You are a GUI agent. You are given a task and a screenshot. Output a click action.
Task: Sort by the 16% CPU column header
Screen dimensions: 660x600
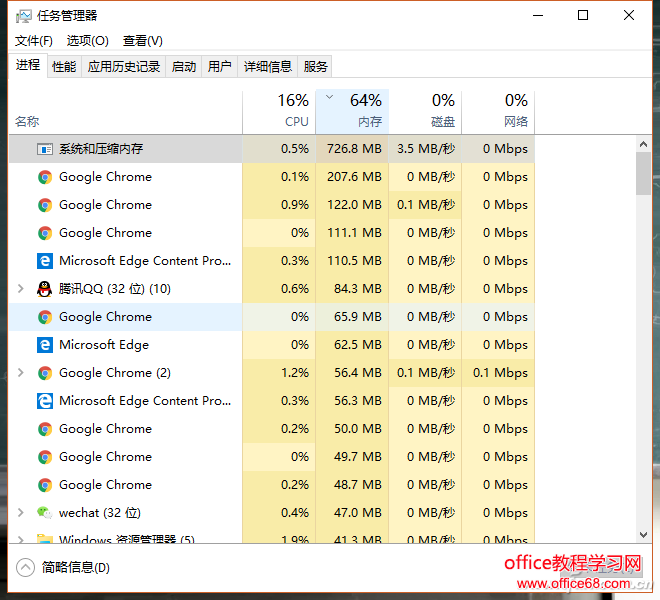(279, 112)
